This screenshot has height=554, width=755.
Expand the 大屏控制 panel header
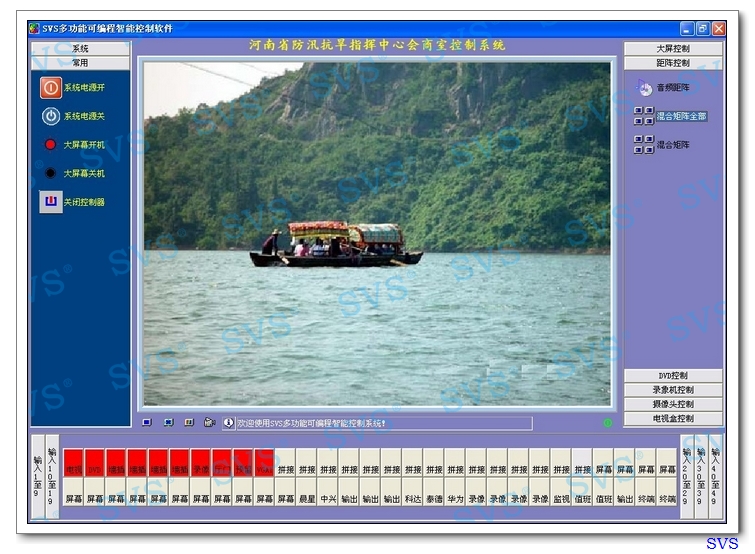(x=673, y=49)
